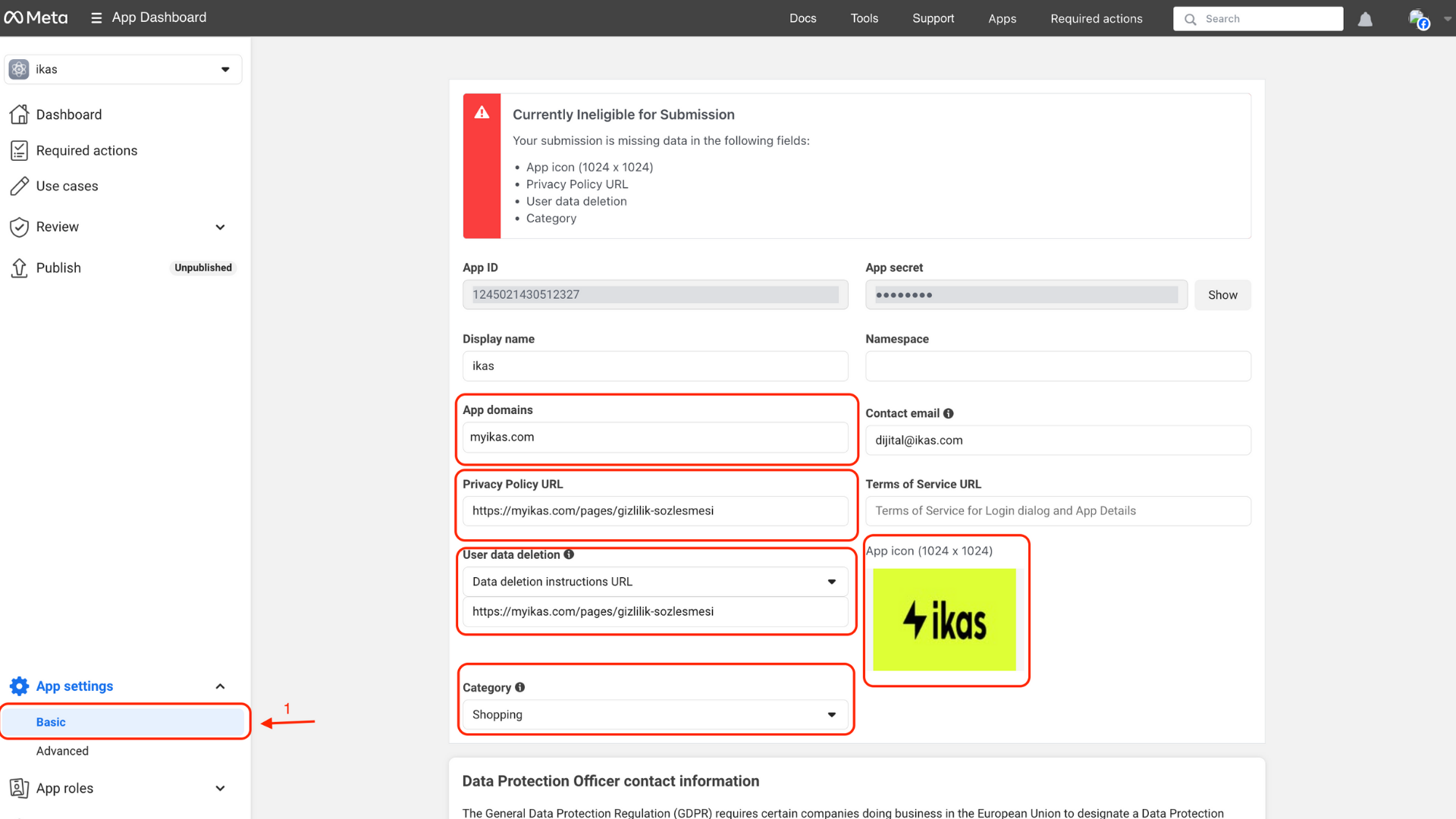This screenshot has height=819, width=1456.
Task: Click the data deletion URL input
Action: coord(655,611)
